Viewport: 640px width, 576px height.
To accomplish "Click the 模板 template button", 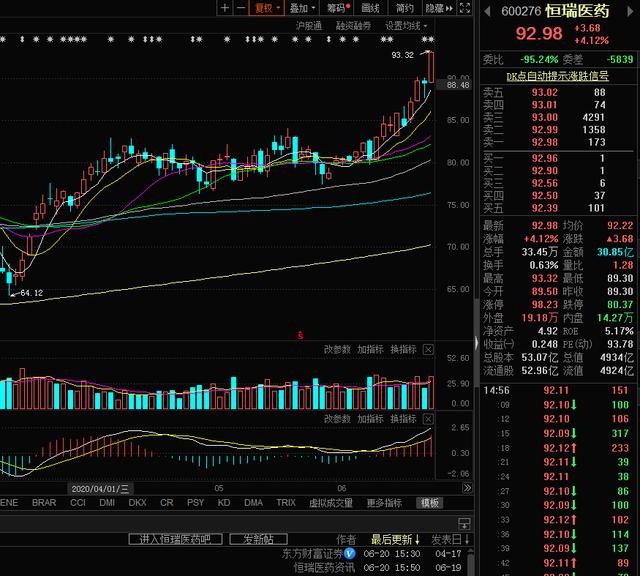I will click(x=429, y=503).
